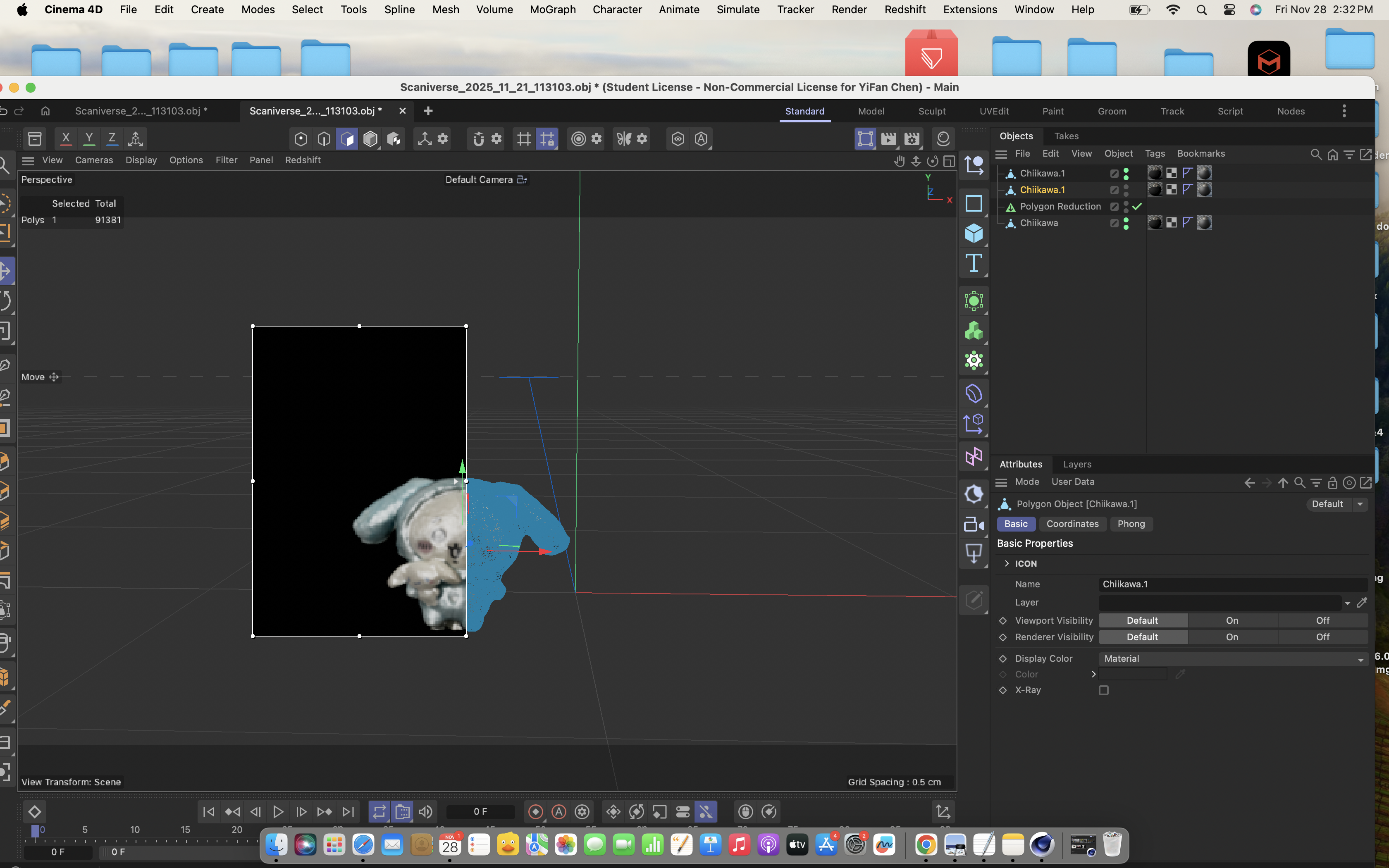
Task: Click the Light object icon
Action: click(974, 553)
